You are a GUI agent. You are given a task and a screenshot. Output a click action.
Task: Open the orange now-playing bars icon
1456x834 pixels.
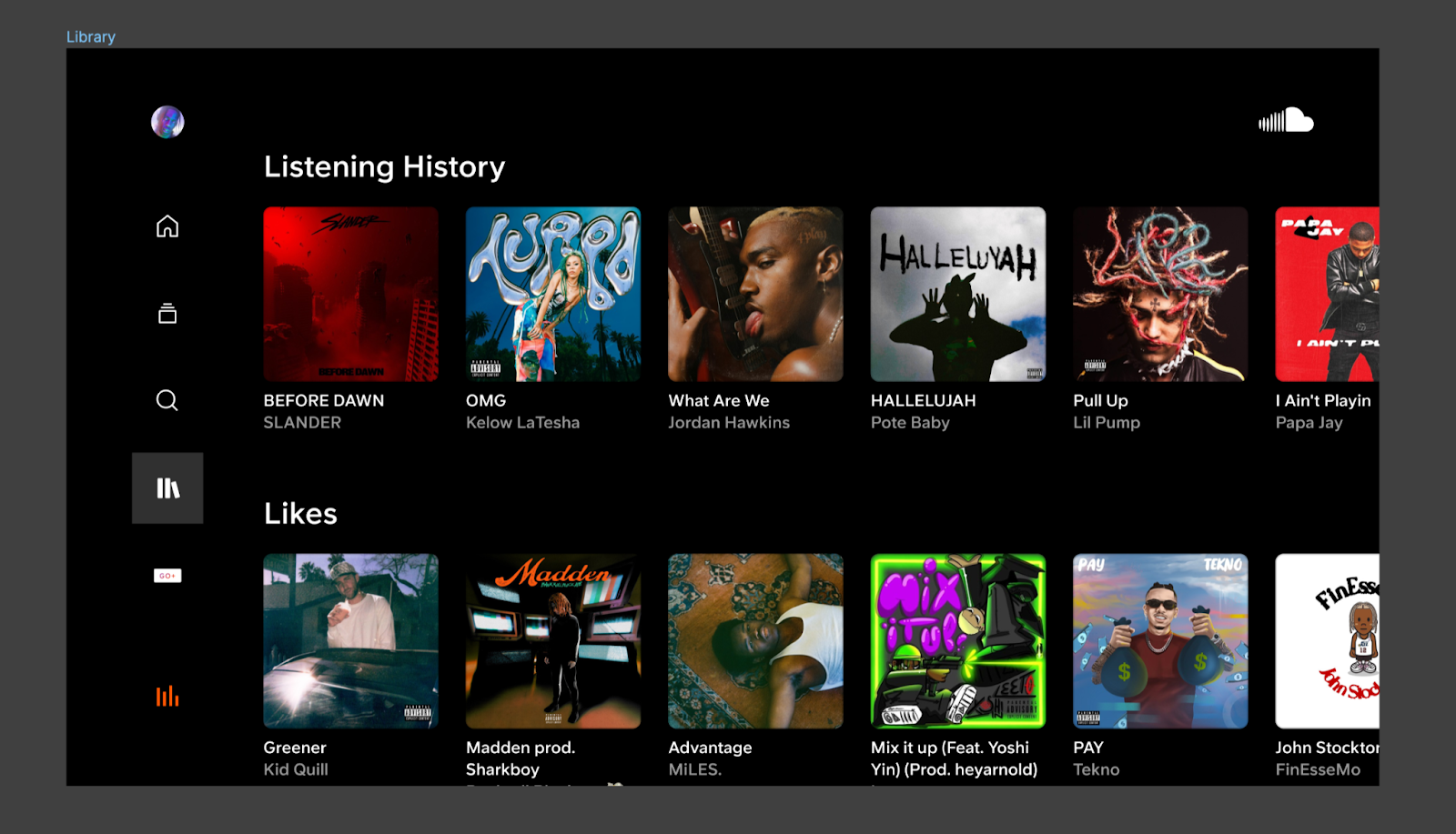click(167, 697)
